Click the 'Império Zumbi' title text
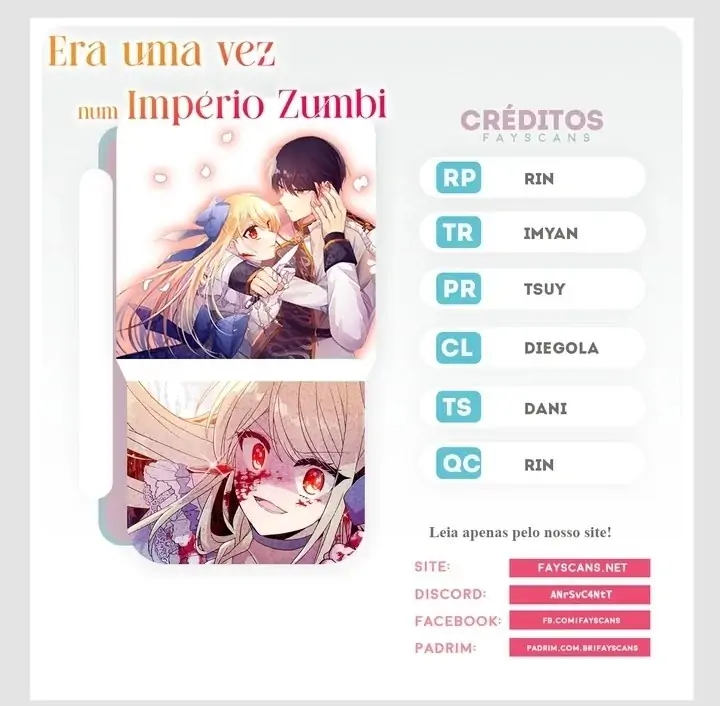Viewport: 720px width, 706px height. (256, 105)
